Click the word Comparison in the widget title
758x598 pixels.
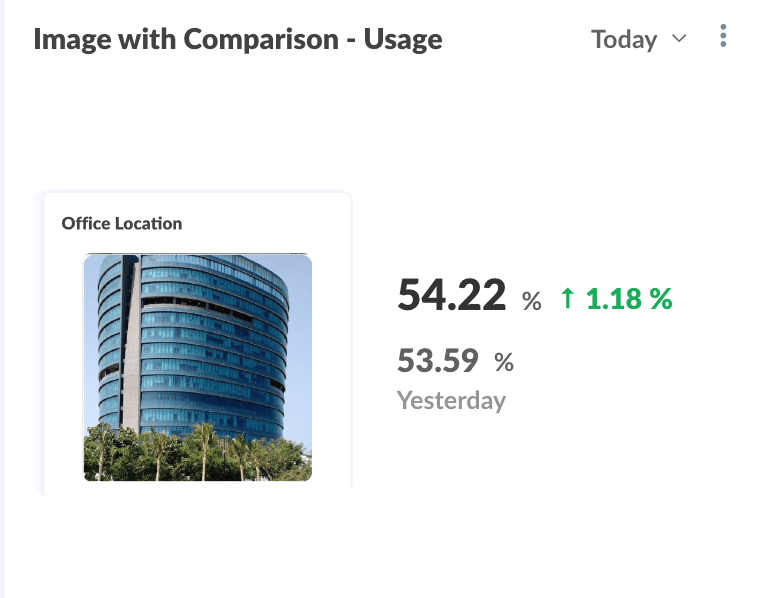coord(261,39)
